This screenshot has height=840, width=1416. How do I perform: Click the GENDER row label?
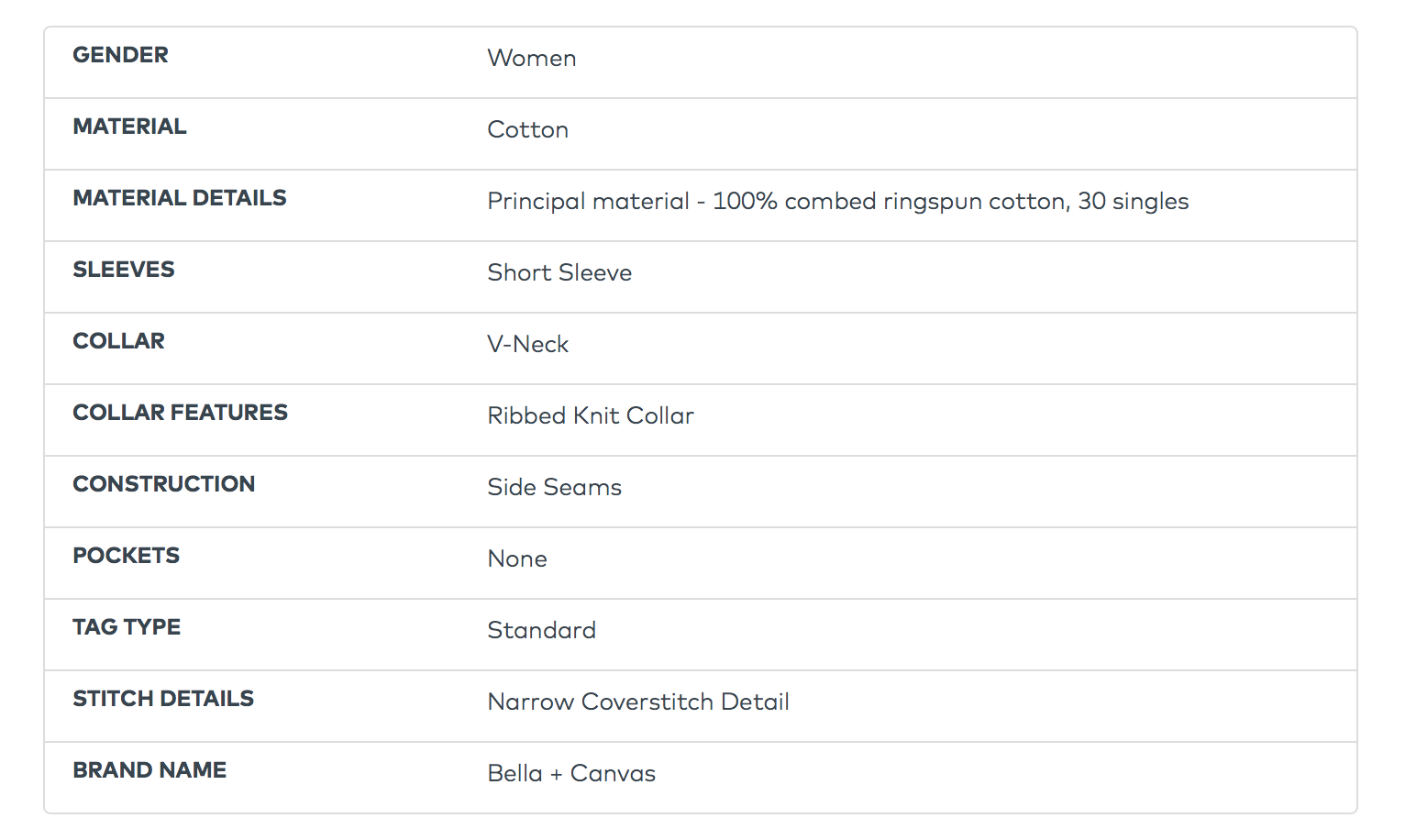[x=120, y=55]
